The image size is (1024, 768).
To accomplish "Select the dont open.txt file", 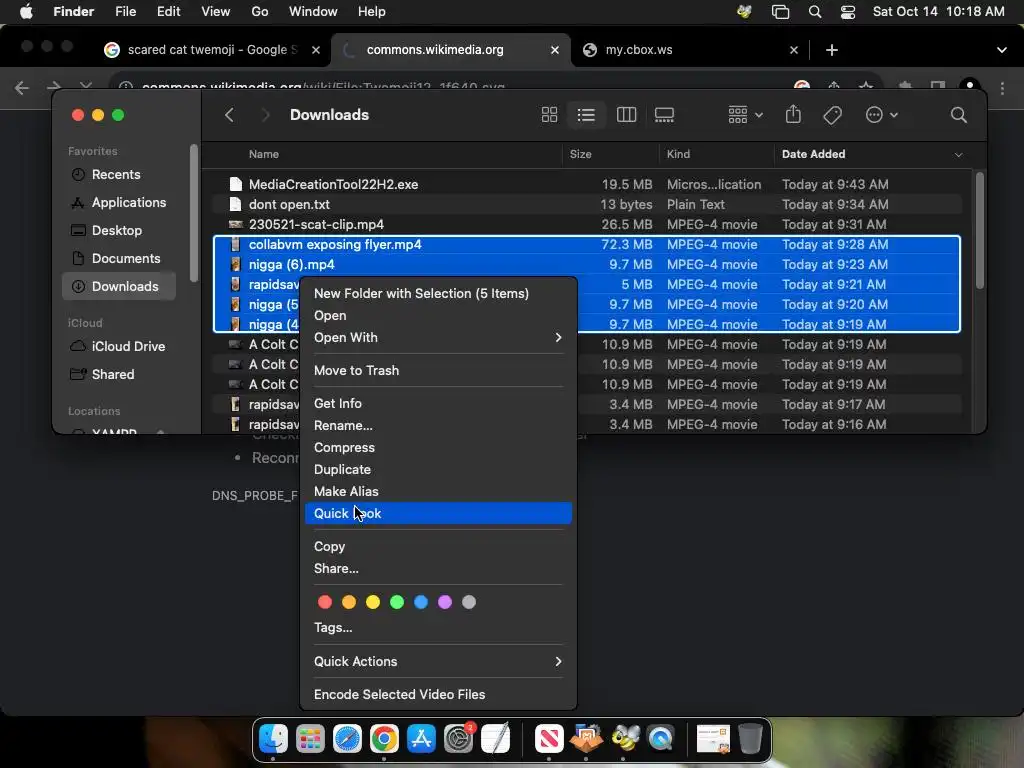I will (x=587, y=204).
